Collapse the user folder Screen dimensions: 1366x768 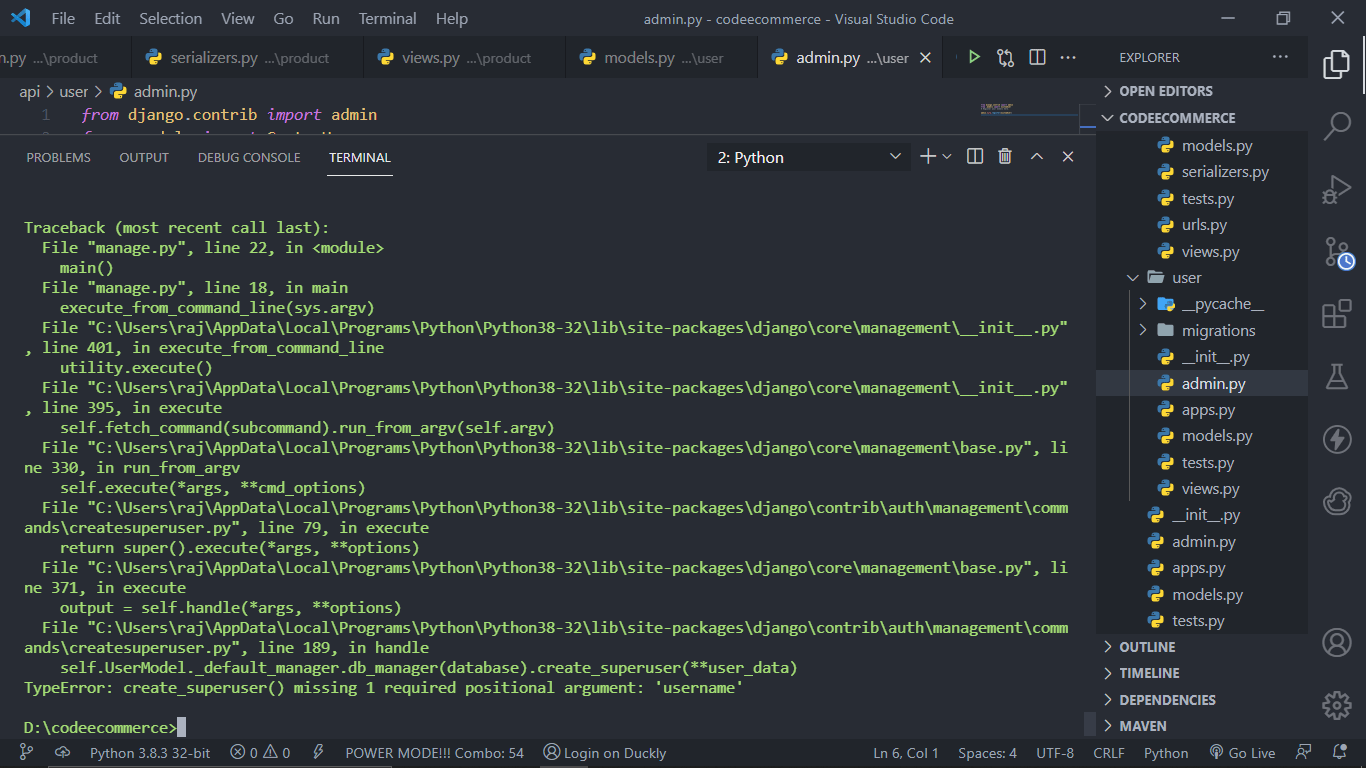point(1186,277)
